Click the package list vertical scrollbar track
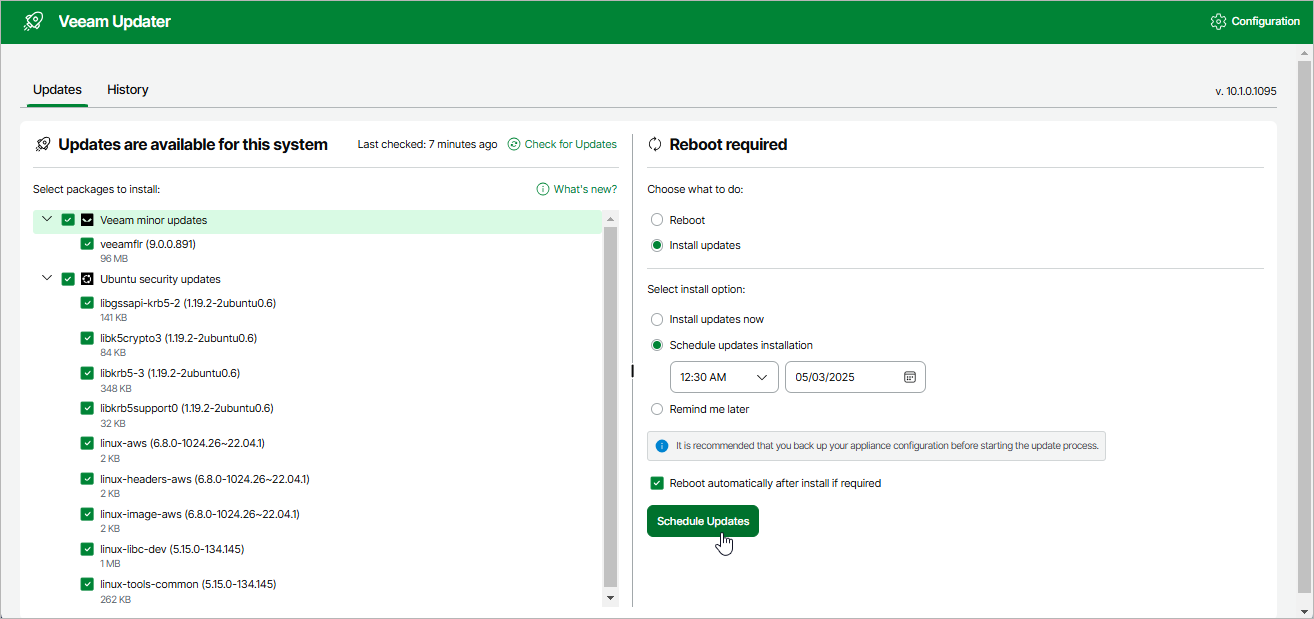Image resolution: width=1314 pixels, height=619 pixels. (x=611, y=406)
